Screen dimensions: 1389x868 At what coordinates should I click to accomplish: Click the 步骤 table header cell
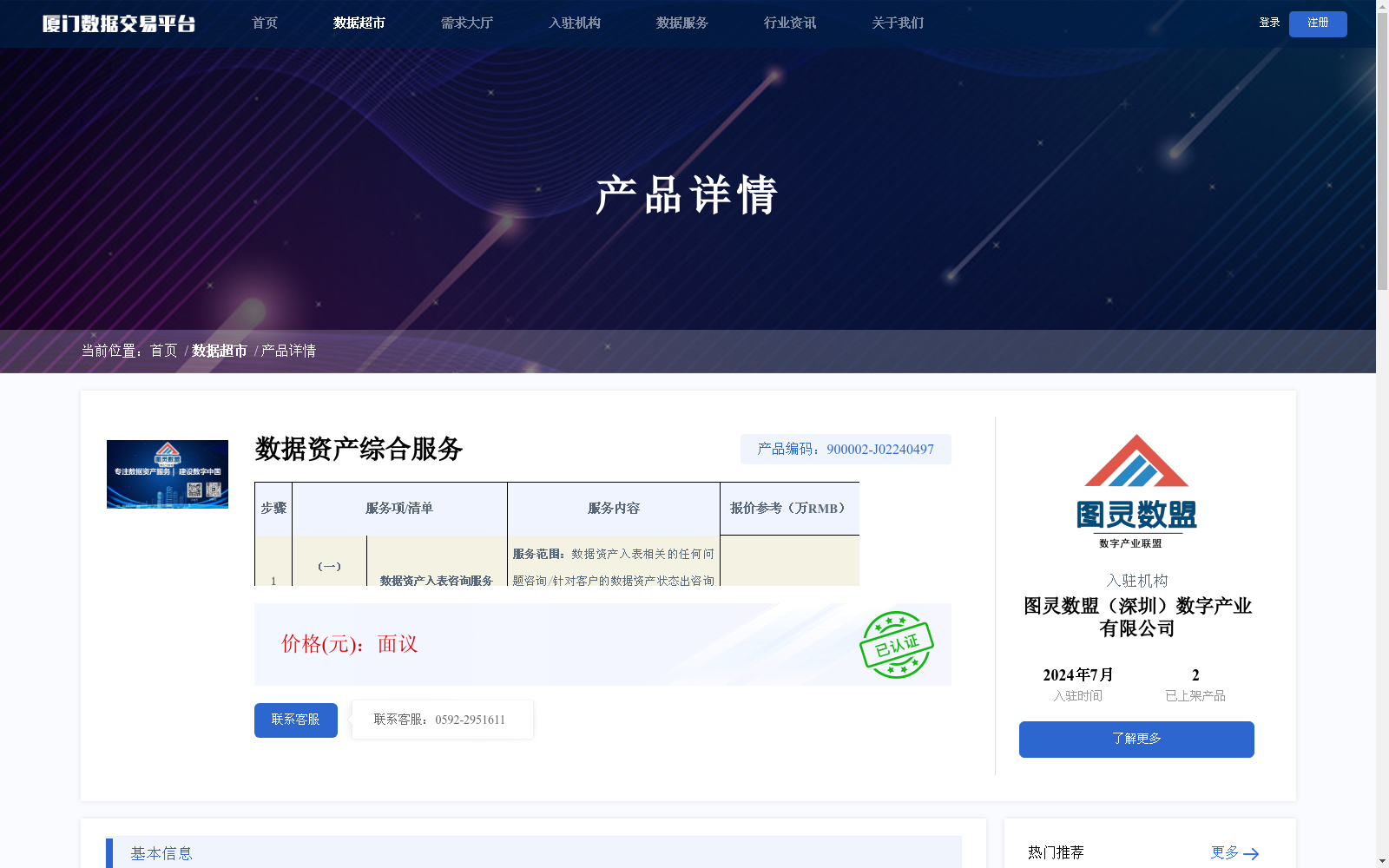273,509
